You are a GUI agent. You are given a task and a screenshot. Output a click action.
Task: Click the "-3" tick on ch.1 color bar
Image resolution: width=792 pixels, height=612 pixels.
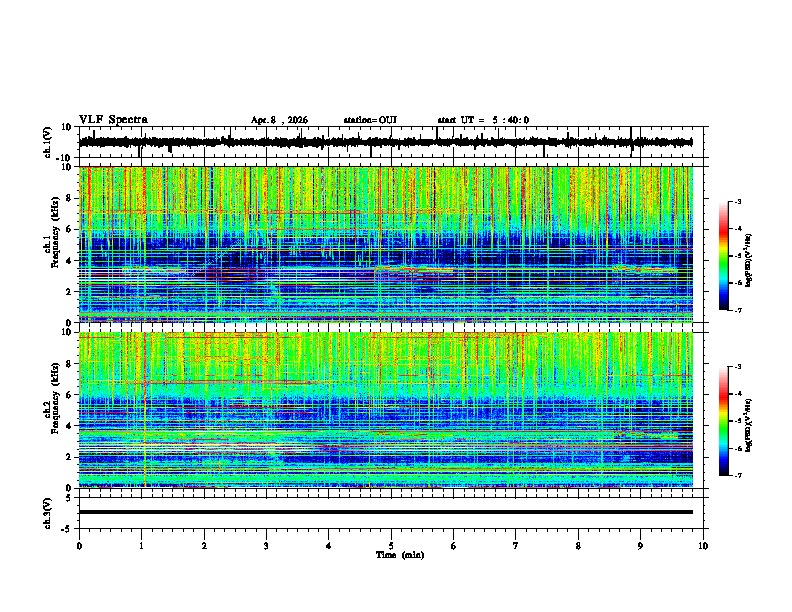[738, 201]
